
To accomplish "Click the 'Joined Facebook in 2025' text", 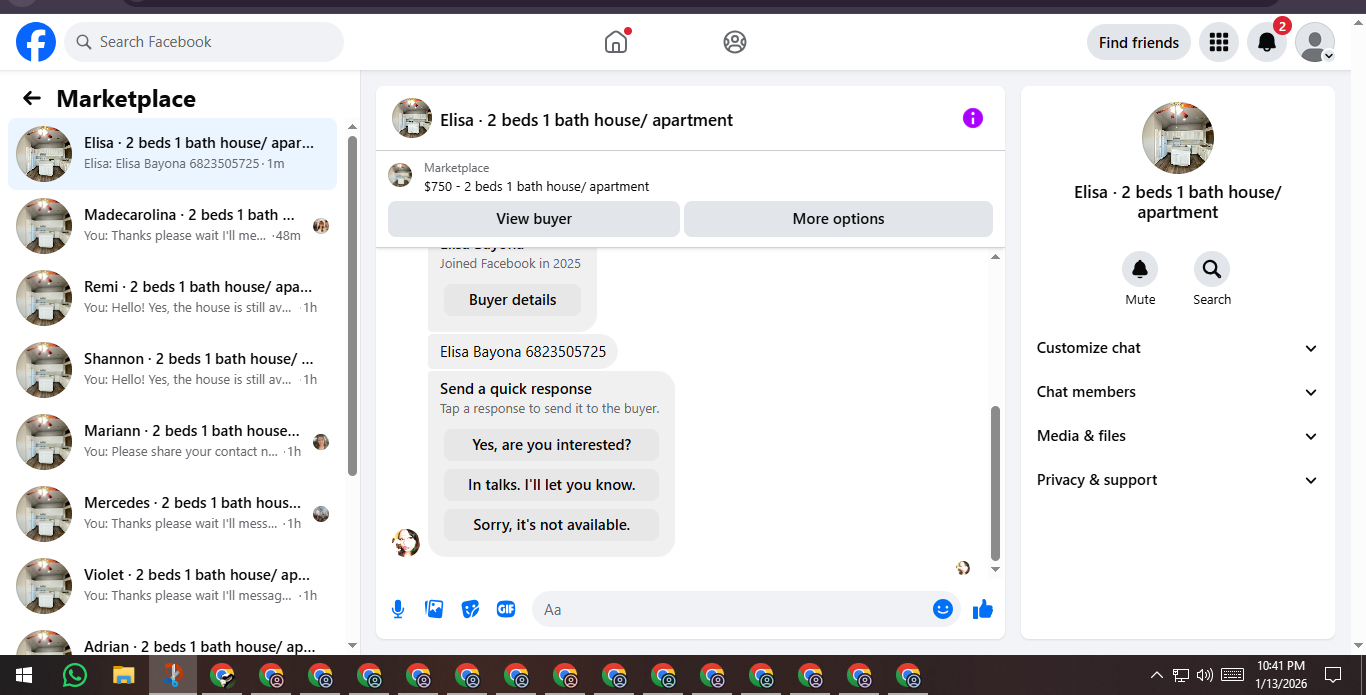I will coord(510,264).
